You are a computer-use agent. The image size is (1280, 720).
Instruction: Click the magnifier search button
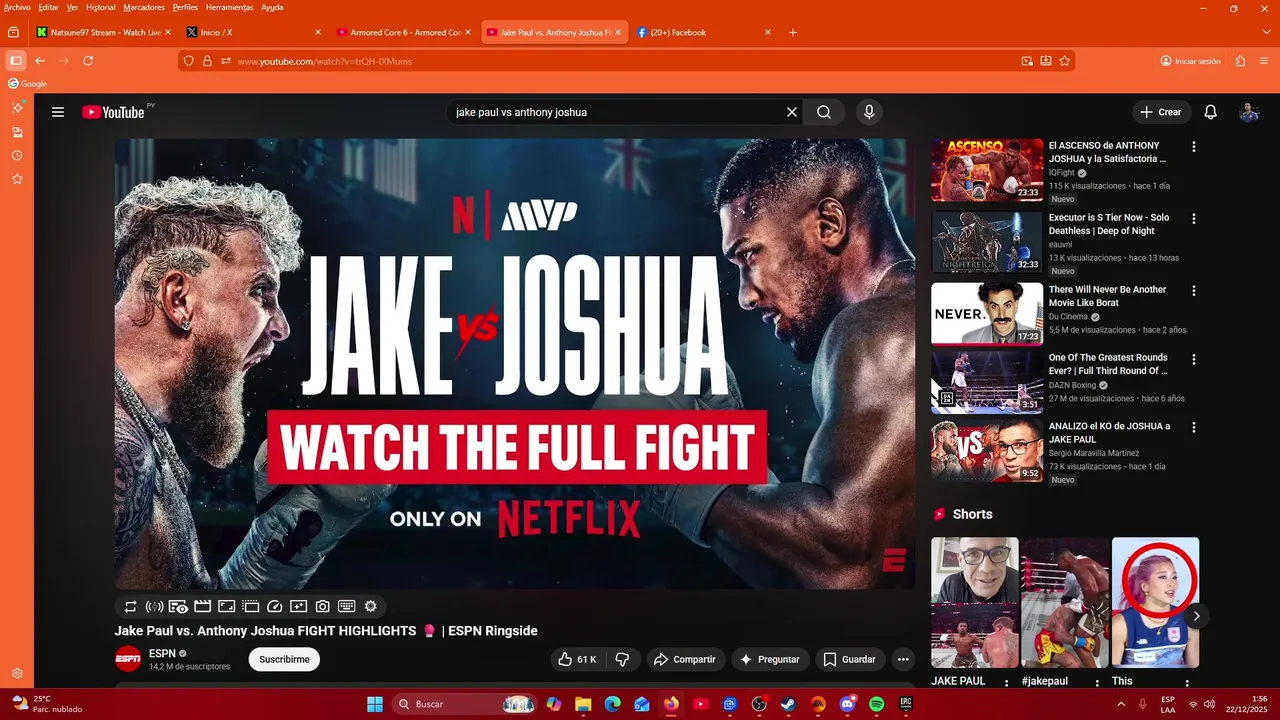click(824, 112)
